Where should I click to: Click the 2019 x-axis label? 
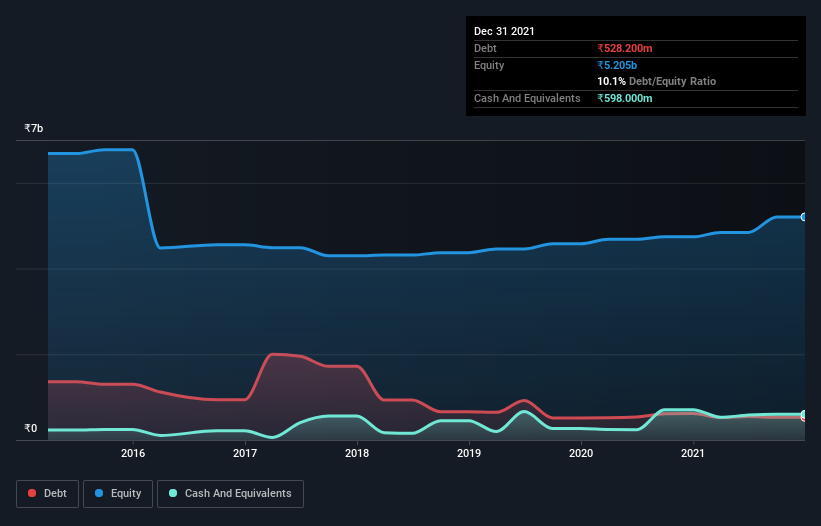(469, 453)
